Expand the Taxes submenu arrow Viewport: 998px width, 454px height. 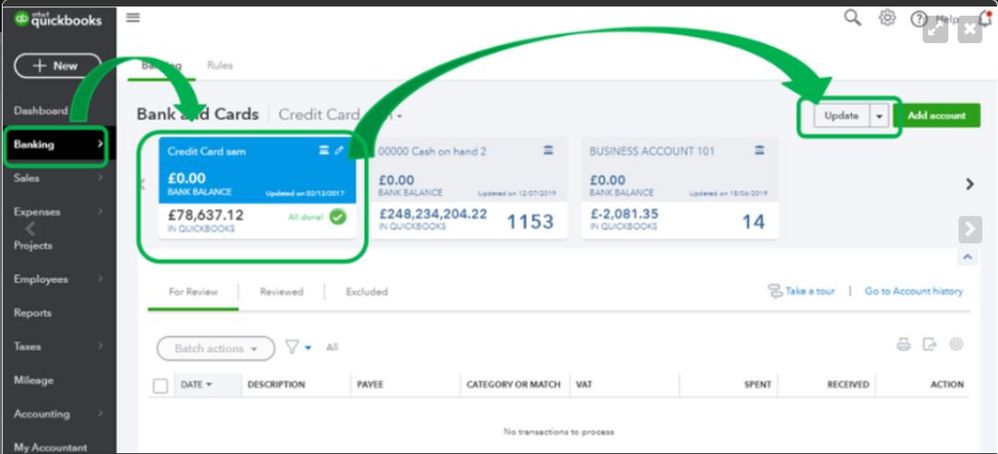click(100, 346)
